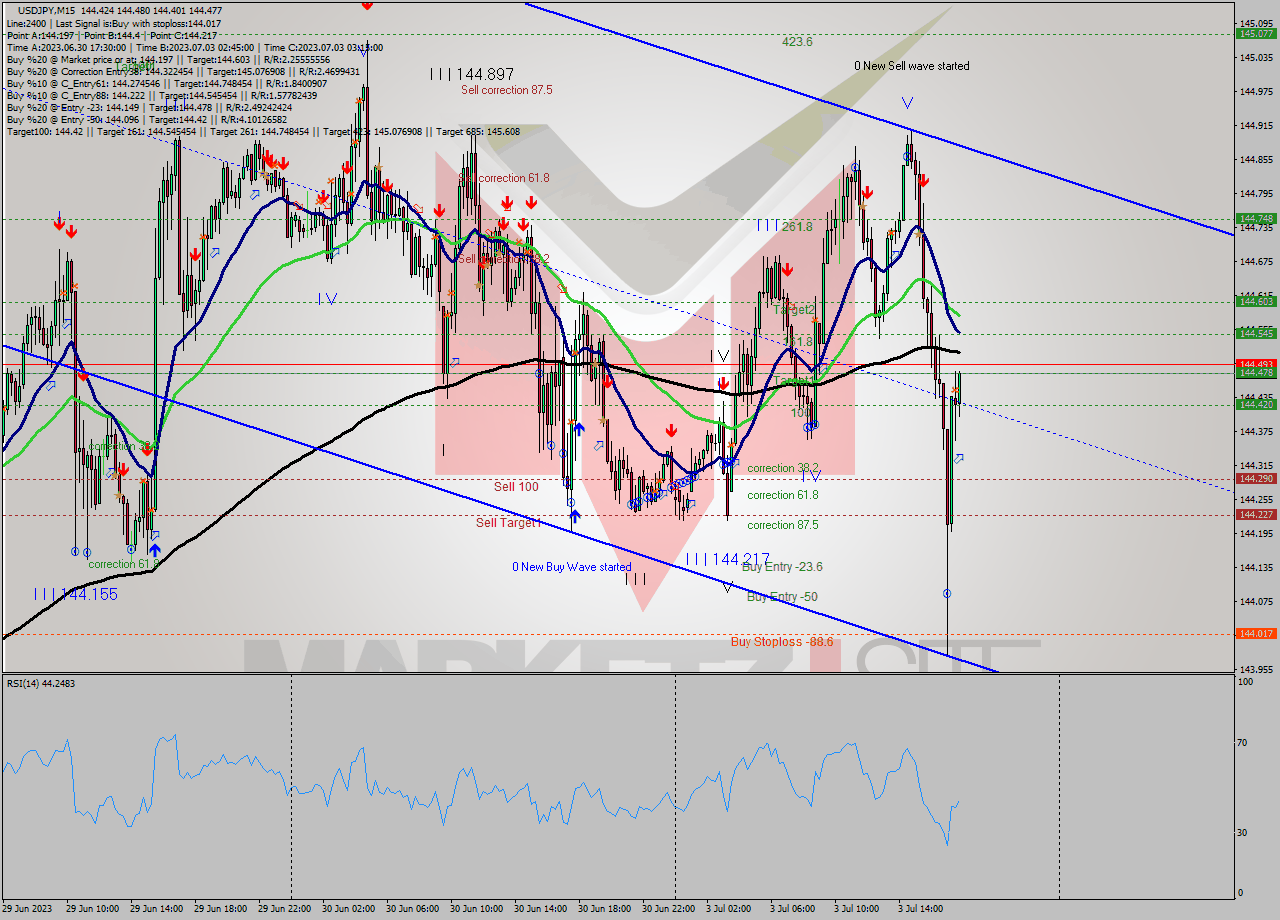This screenshot has height=920, width=1280.
Task: Click the 144.227 red price tag
Action: (x=1256, y=514)
